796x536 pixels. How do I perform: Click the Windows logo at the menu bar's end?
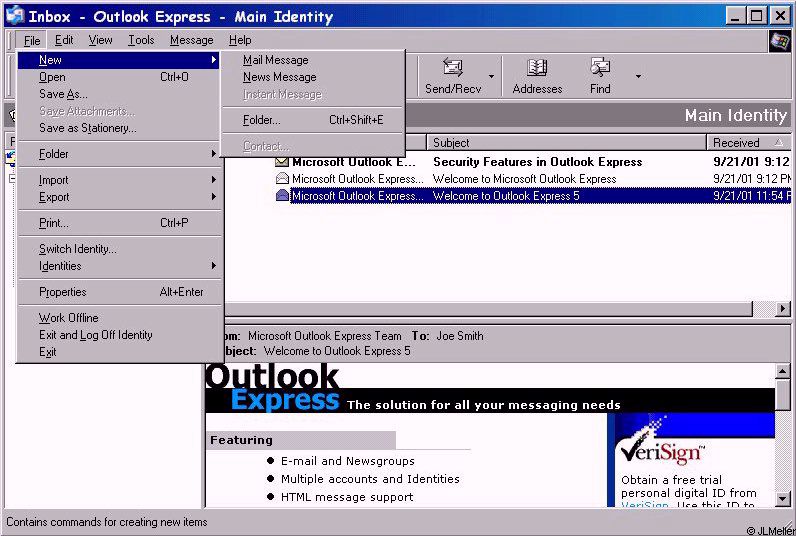(x=779, y=41)
